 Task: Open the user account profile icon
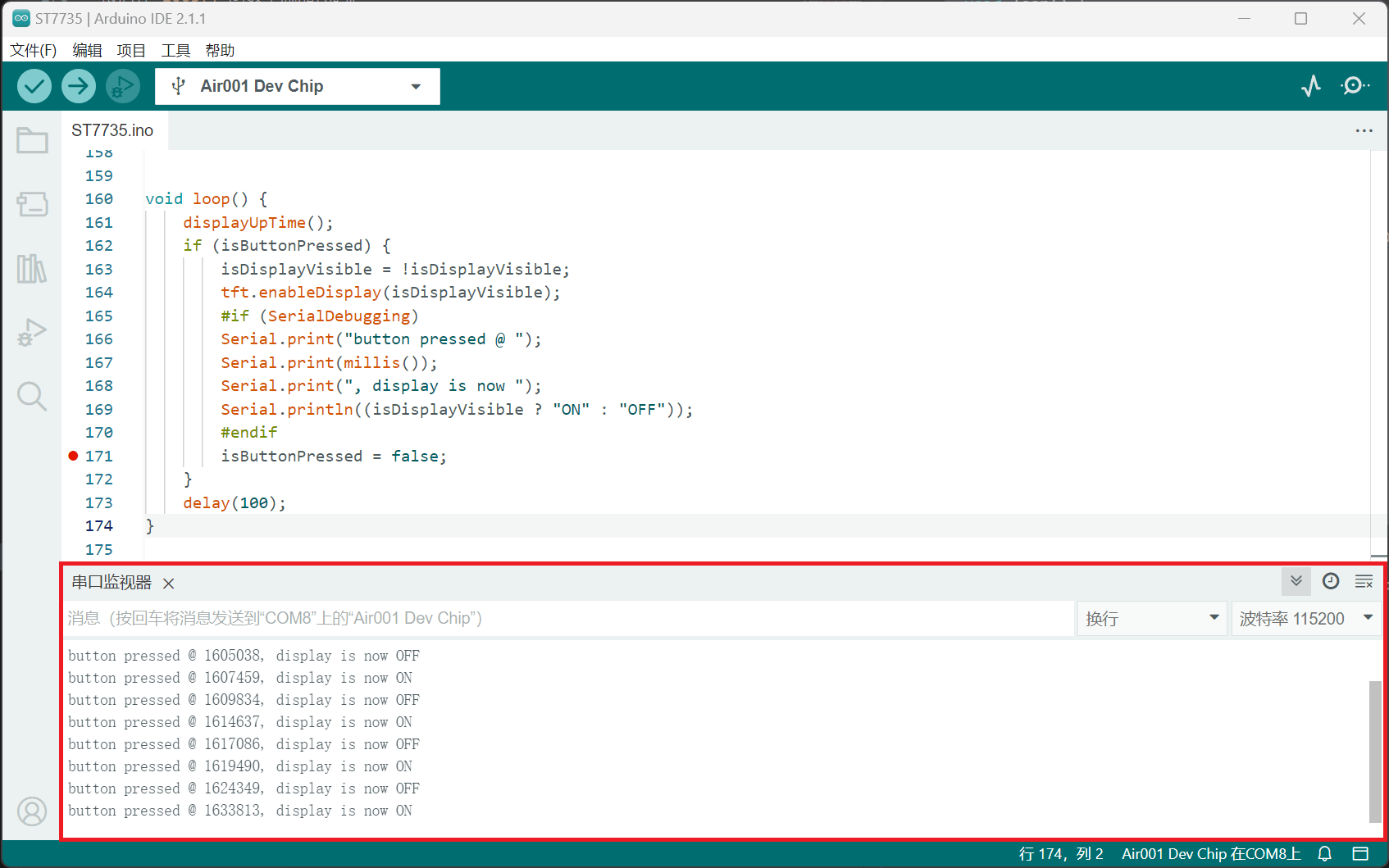pyautogui.click(x=32, y=811)
